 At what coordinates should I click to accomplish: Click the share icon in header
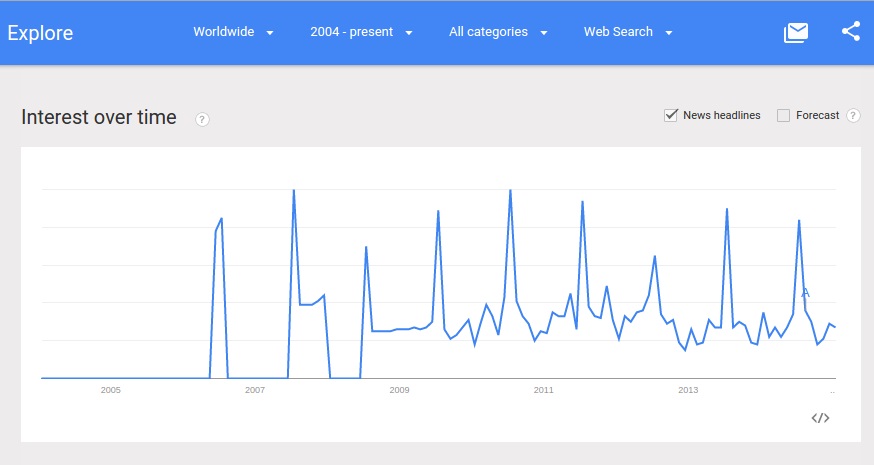(851, 32)
